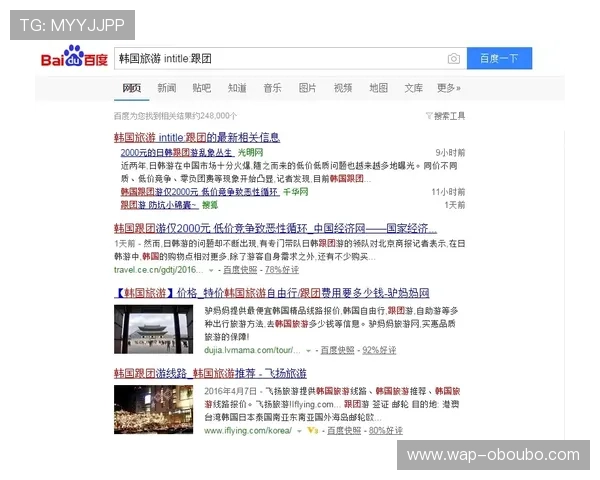Click the 9小时前 timestamp

tap(450, 153)
